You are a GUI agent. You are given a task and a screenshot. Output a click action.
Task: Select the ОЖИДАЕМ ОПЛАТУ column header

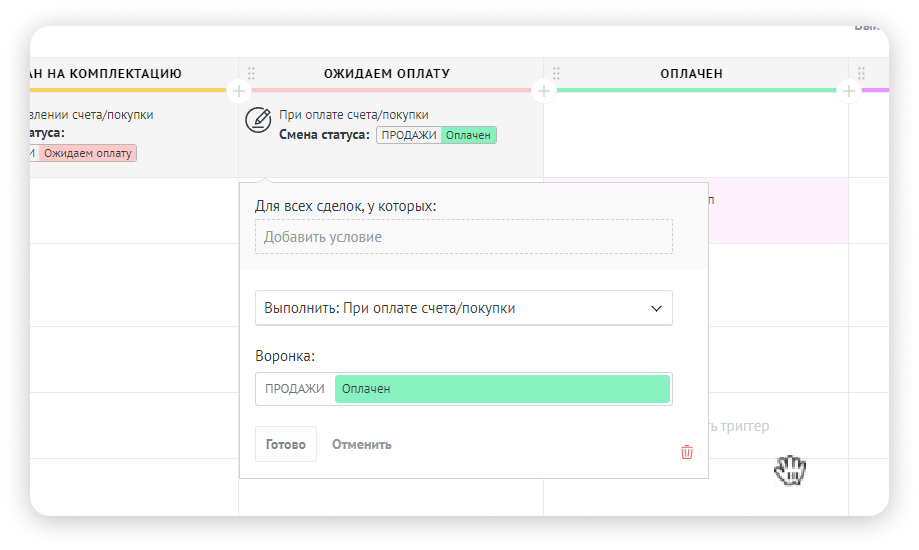(x=386, y=74)
